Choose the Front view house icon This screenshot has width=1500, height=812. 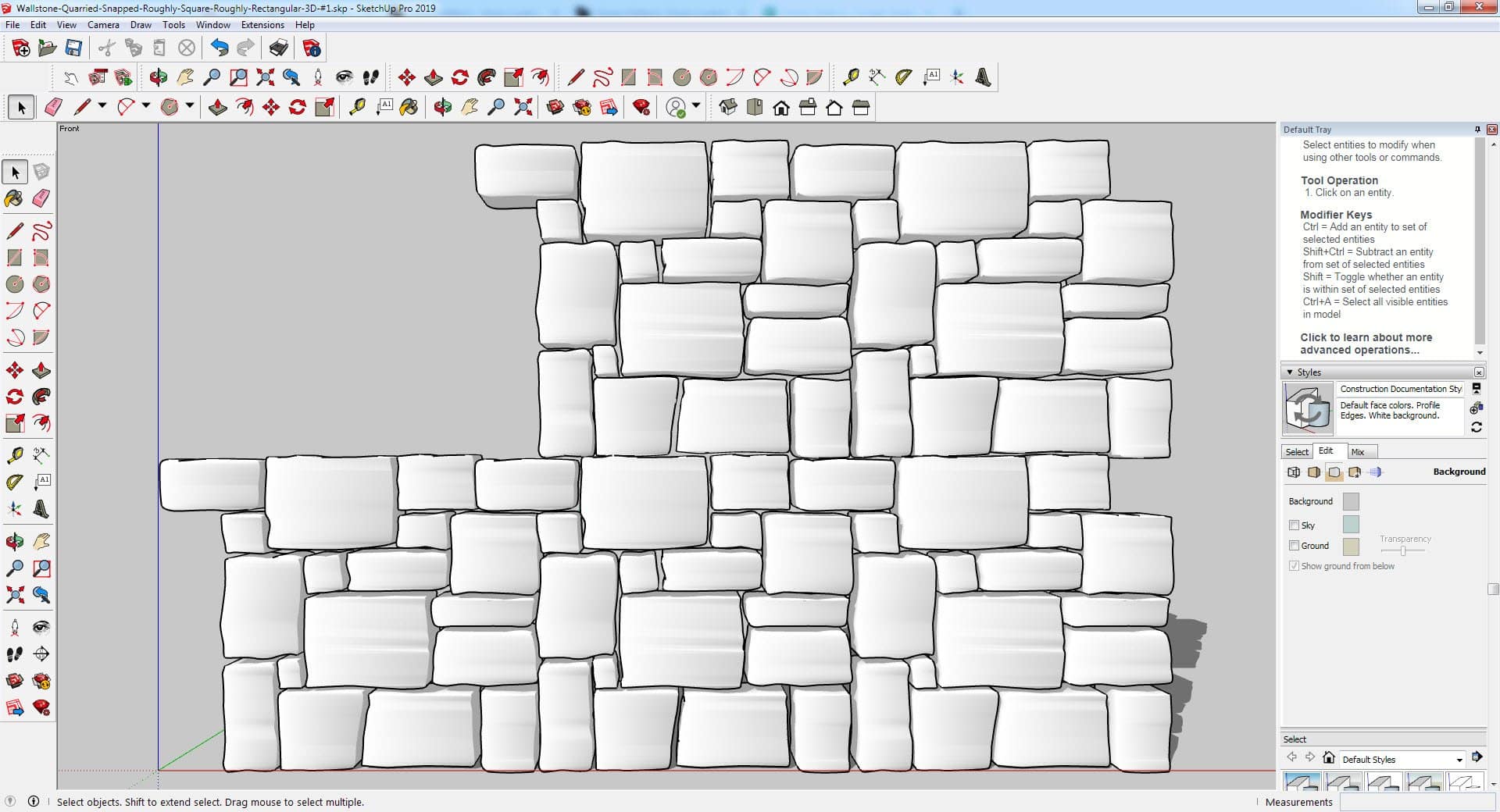(781, 108)
